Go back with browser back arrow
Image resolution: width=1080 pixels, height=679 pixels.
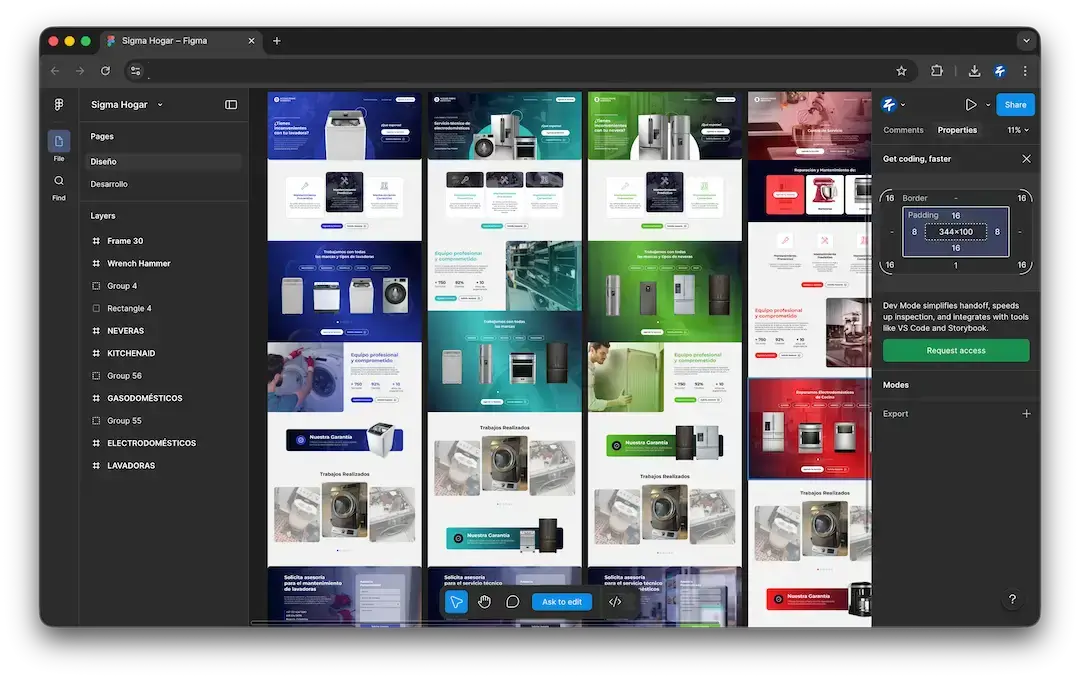55,71
